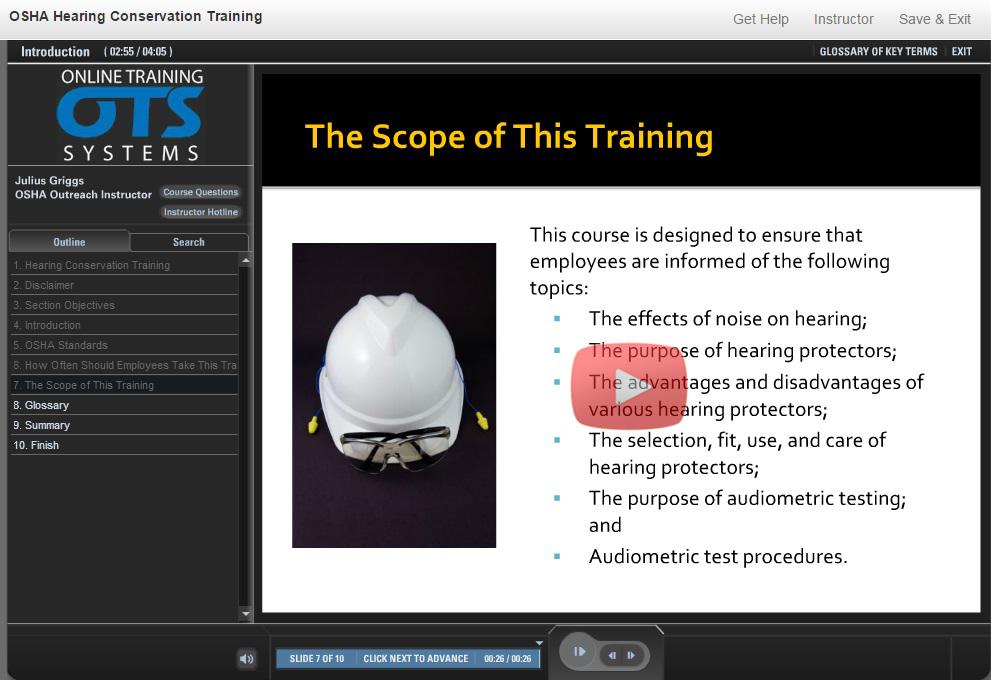991x680 pixels.
Task: Click the previous-frame arrow icon
Action: [x=612, y=655]
